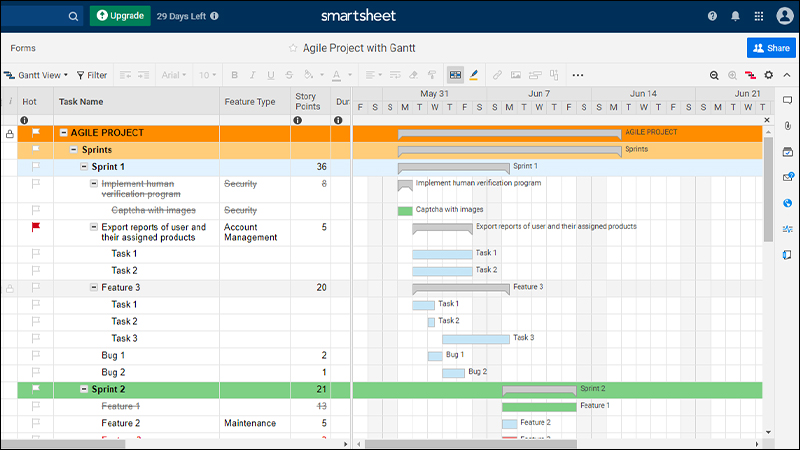Click 29 Days Left trial info
Screen dimensions: 800x450
pos(187,16)
